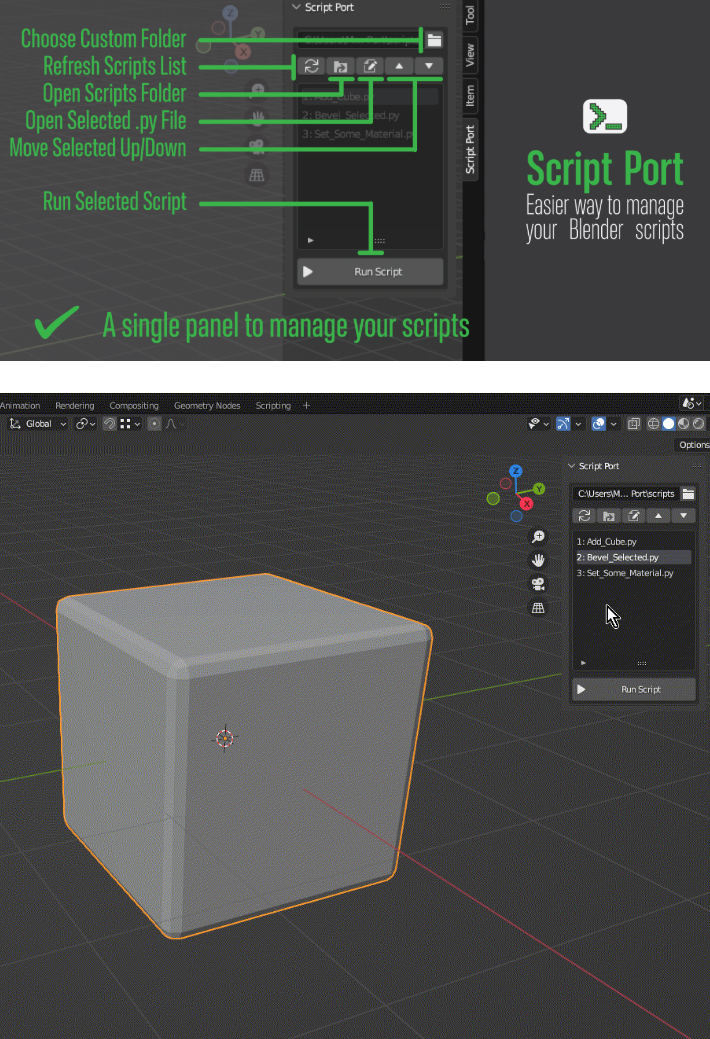Select rendered viewport shading
Viewport: 710px width, 1039px height.
[x=699, y=423]
